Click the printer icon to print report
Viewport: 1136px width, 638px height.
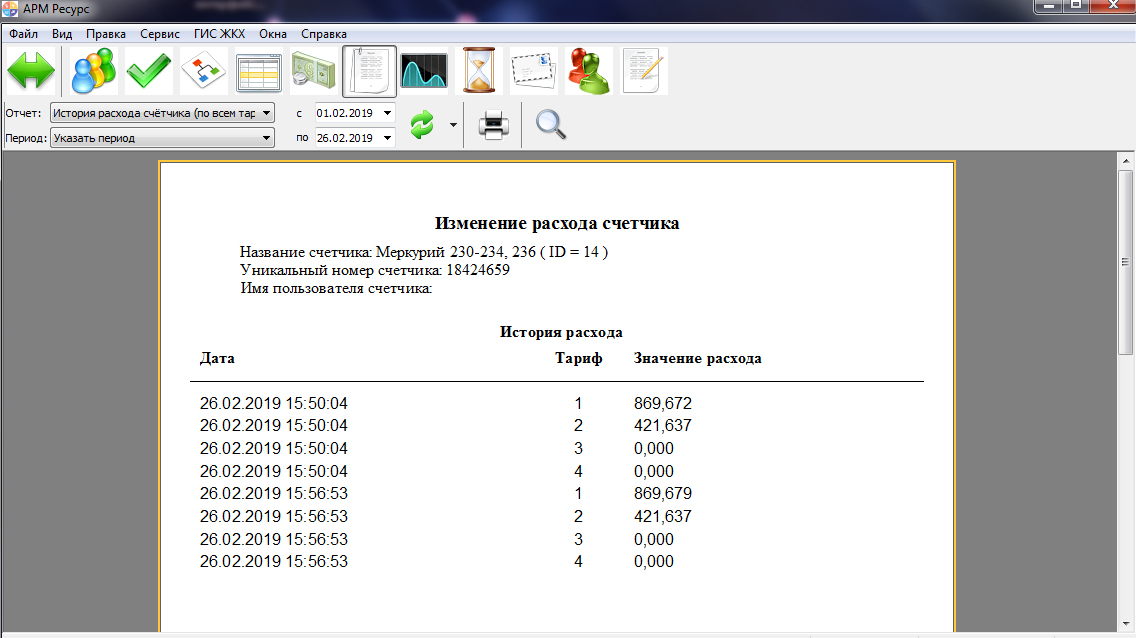[493, 126]
